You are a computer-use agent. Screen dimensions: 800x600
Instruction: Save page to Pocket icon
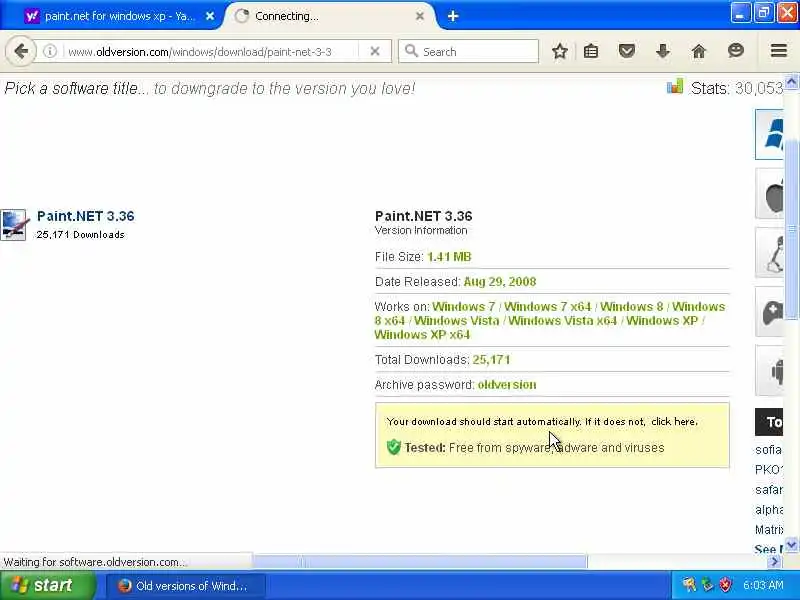point(627,51)
